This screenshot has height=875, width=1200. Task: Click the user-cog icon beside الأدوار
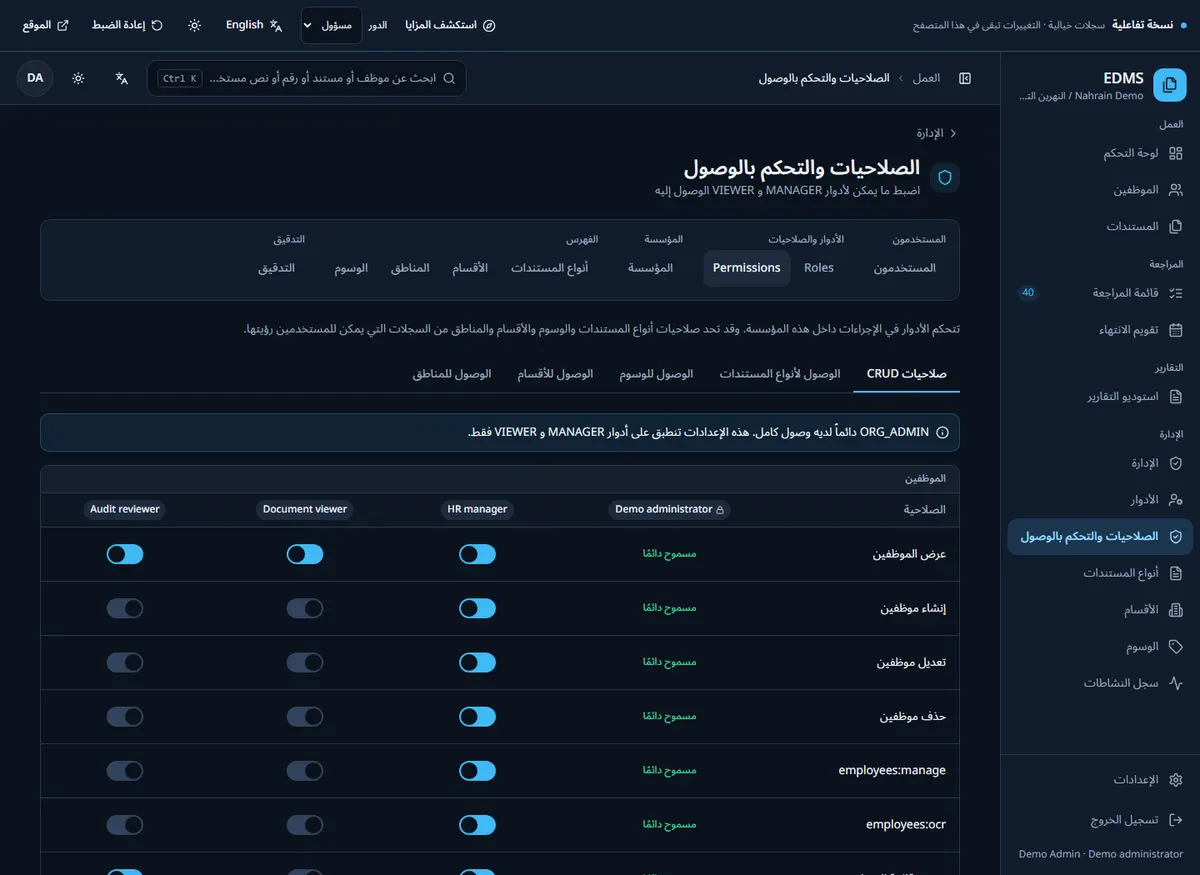(x=1176, y=499)
